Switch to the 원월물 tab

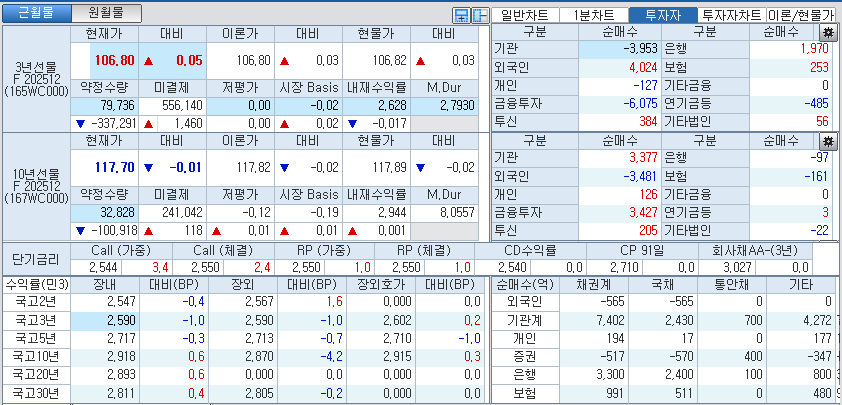click(x=106, y=13)
